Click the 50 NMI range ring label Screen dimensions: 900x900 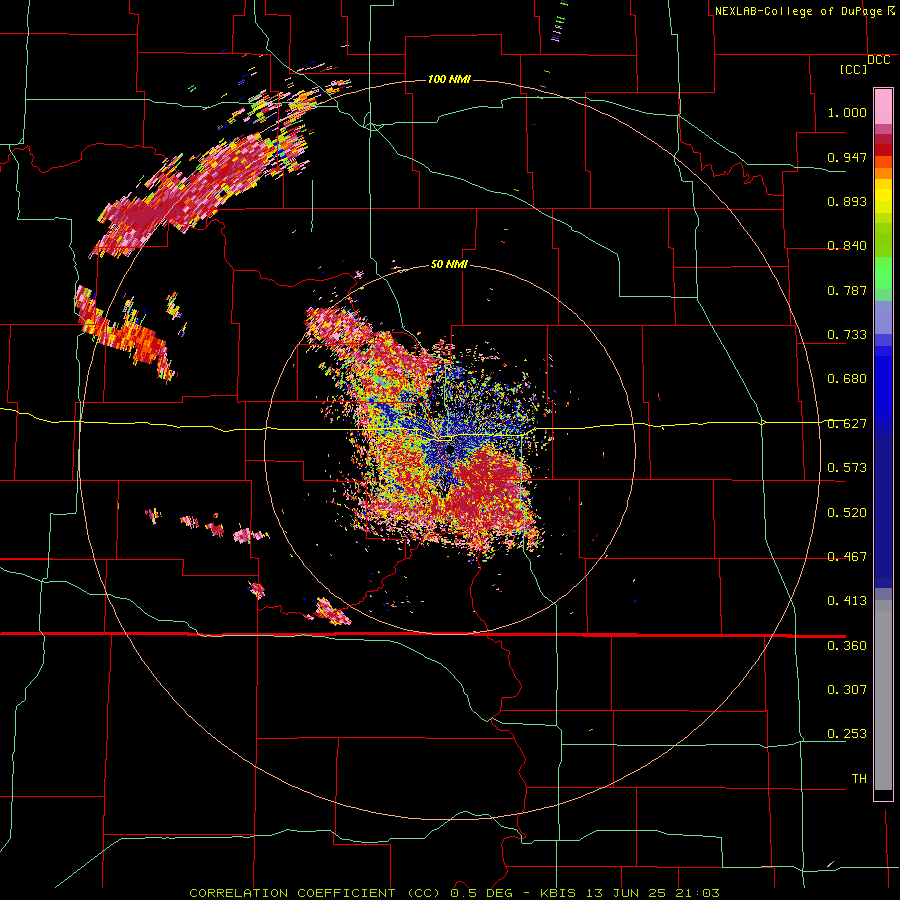pos(449,264)
